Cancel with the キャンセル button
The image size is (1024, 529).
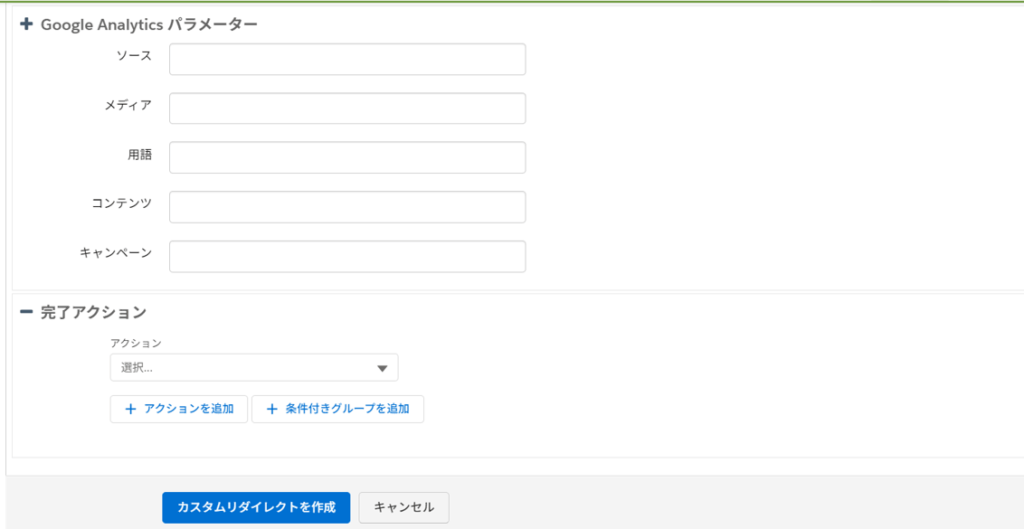(x=404, y=507)
